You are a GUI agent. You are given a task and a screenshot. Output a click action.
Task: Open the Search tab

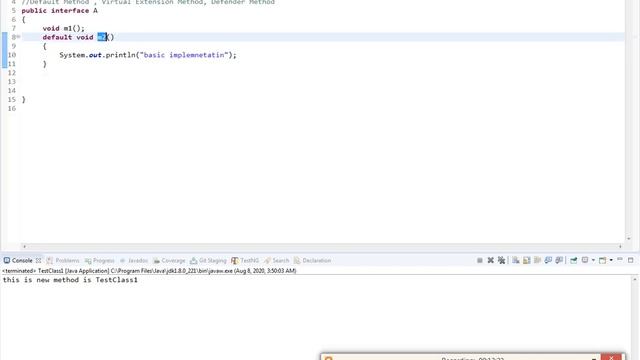tap(276, 260)
